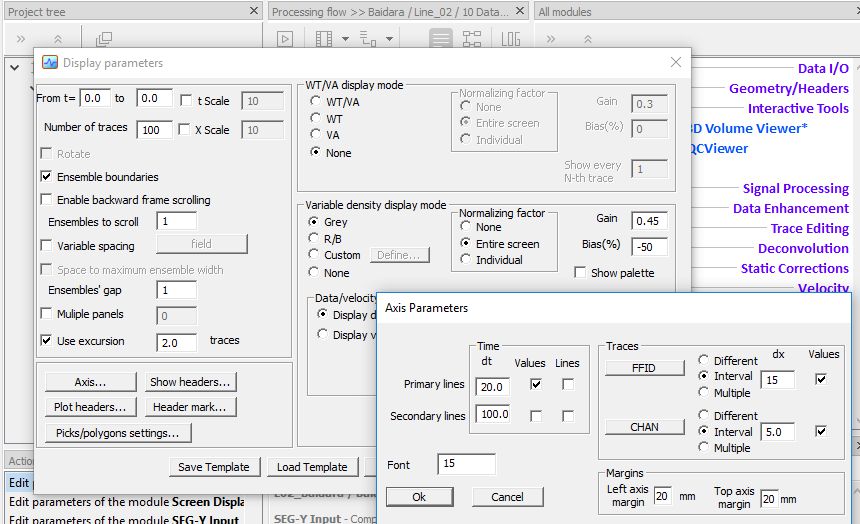Open the LOG icon in toolbar

point(511,39)
